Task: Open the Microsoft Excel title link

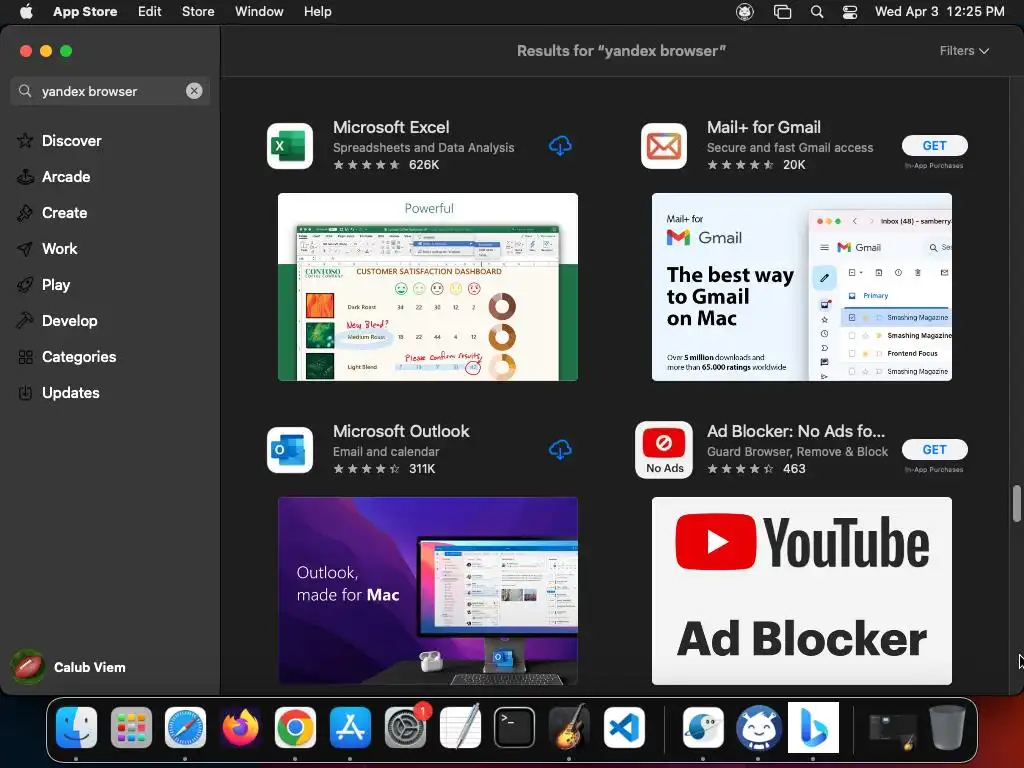Action: (391, 127)
